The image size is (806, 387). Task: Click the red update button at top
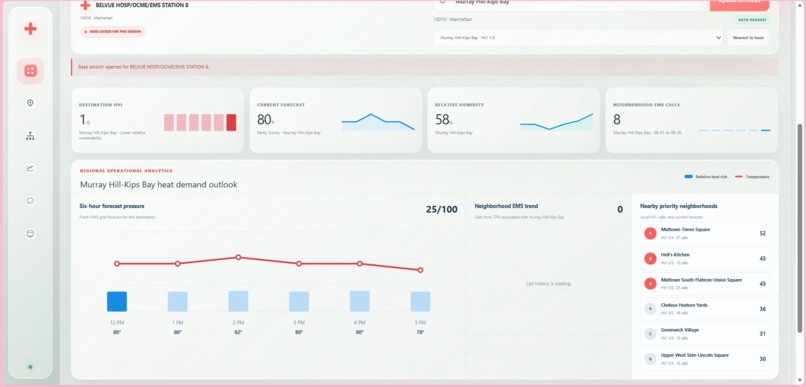click(739, 4)
